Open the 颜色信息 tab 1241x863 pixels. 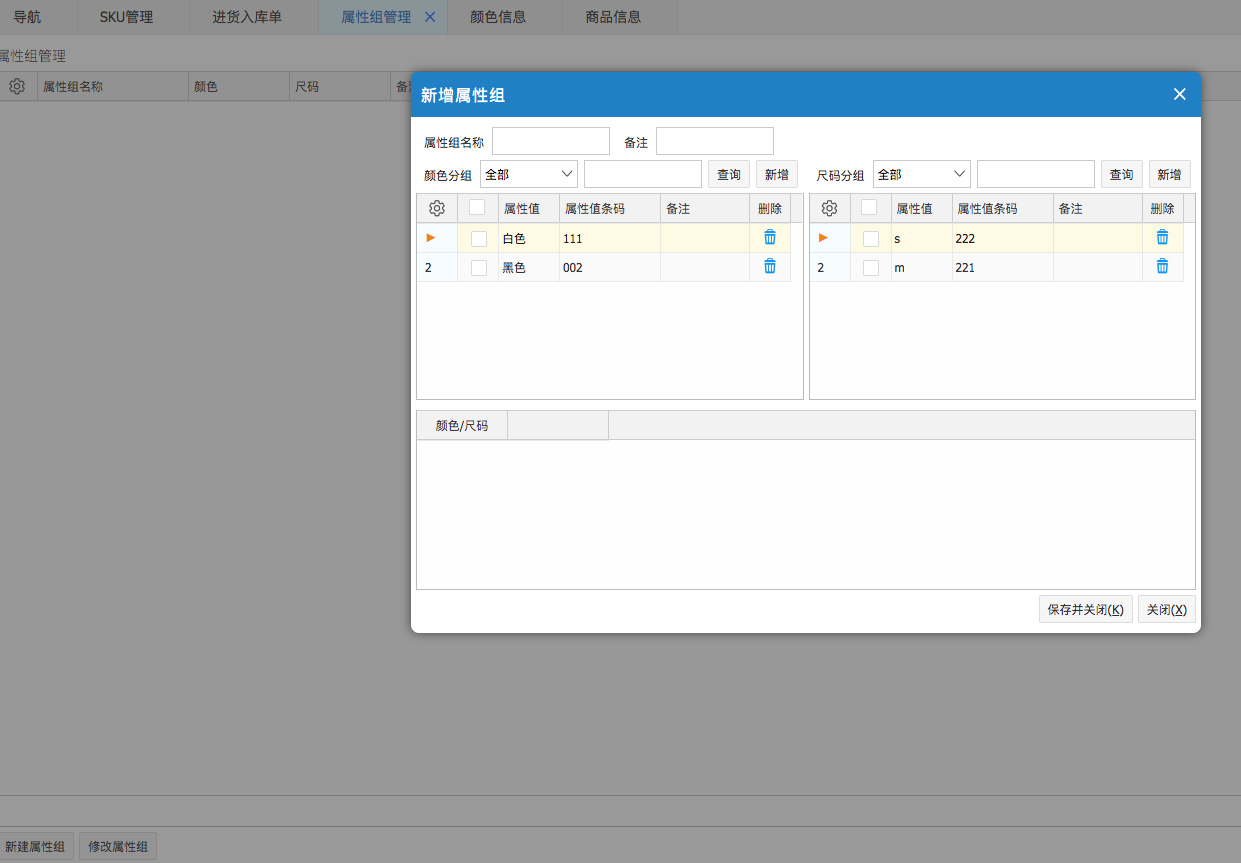pos(498,17)
